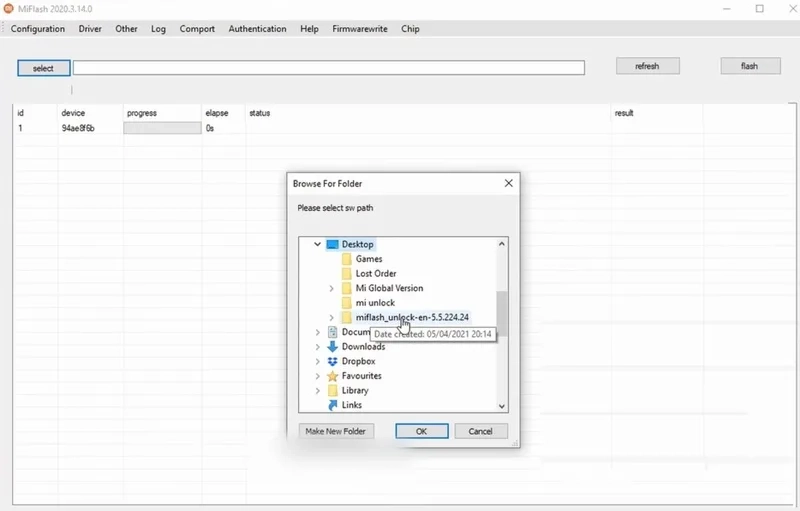Click the select button
Viewport: 800px width, 511px height.
[43, 68]
